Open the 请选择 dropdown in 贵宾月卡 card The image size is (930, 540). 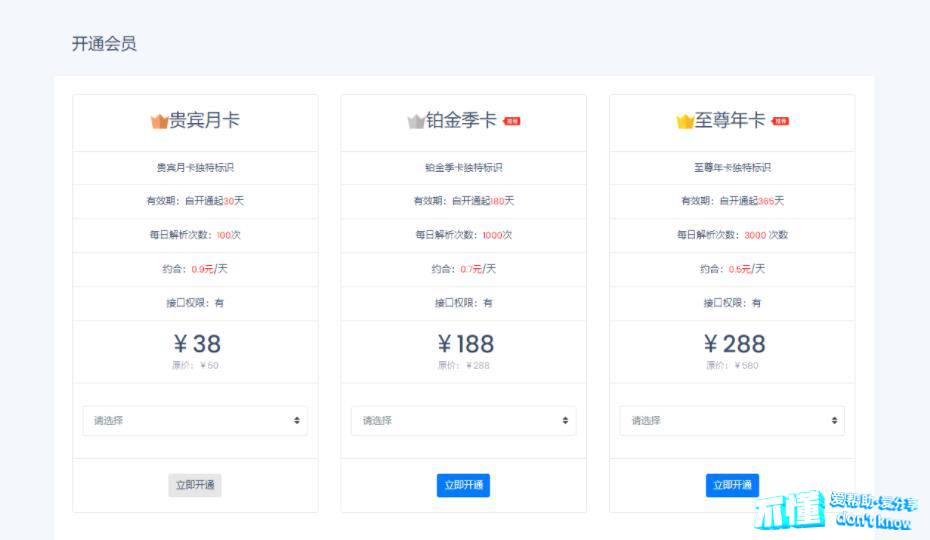tap(195, 421)
